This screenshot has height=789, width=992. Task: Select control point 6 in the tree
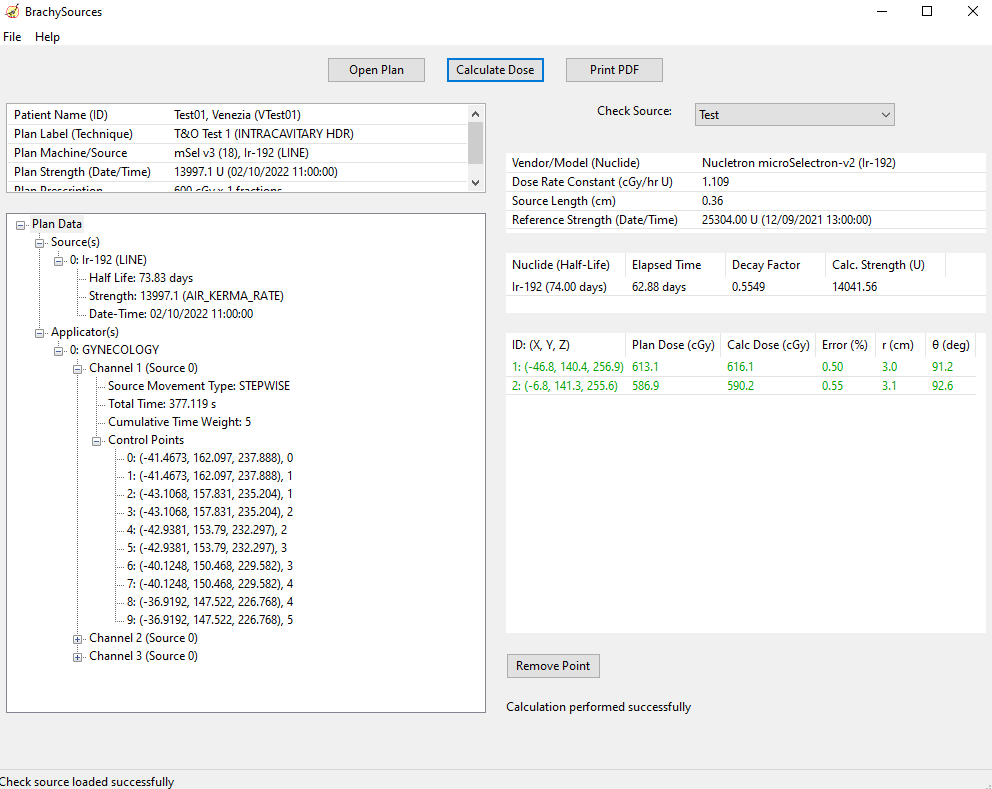tap(210, 566)
